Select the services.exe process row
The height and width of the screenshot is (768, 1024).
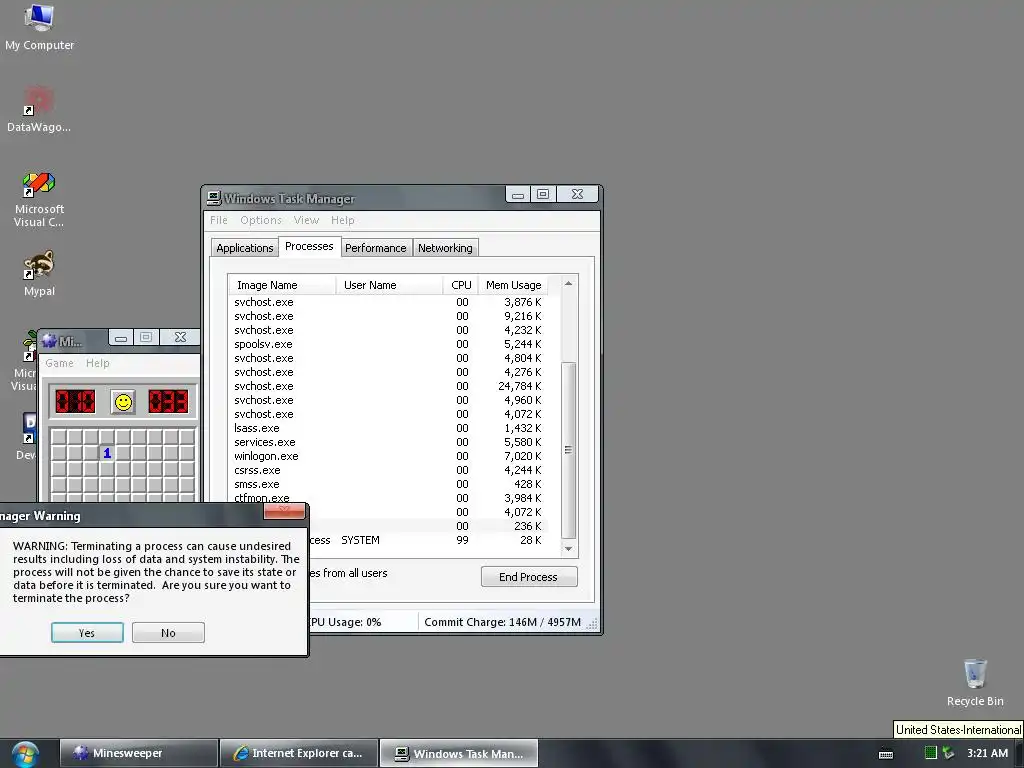click(x=388, y=442)
